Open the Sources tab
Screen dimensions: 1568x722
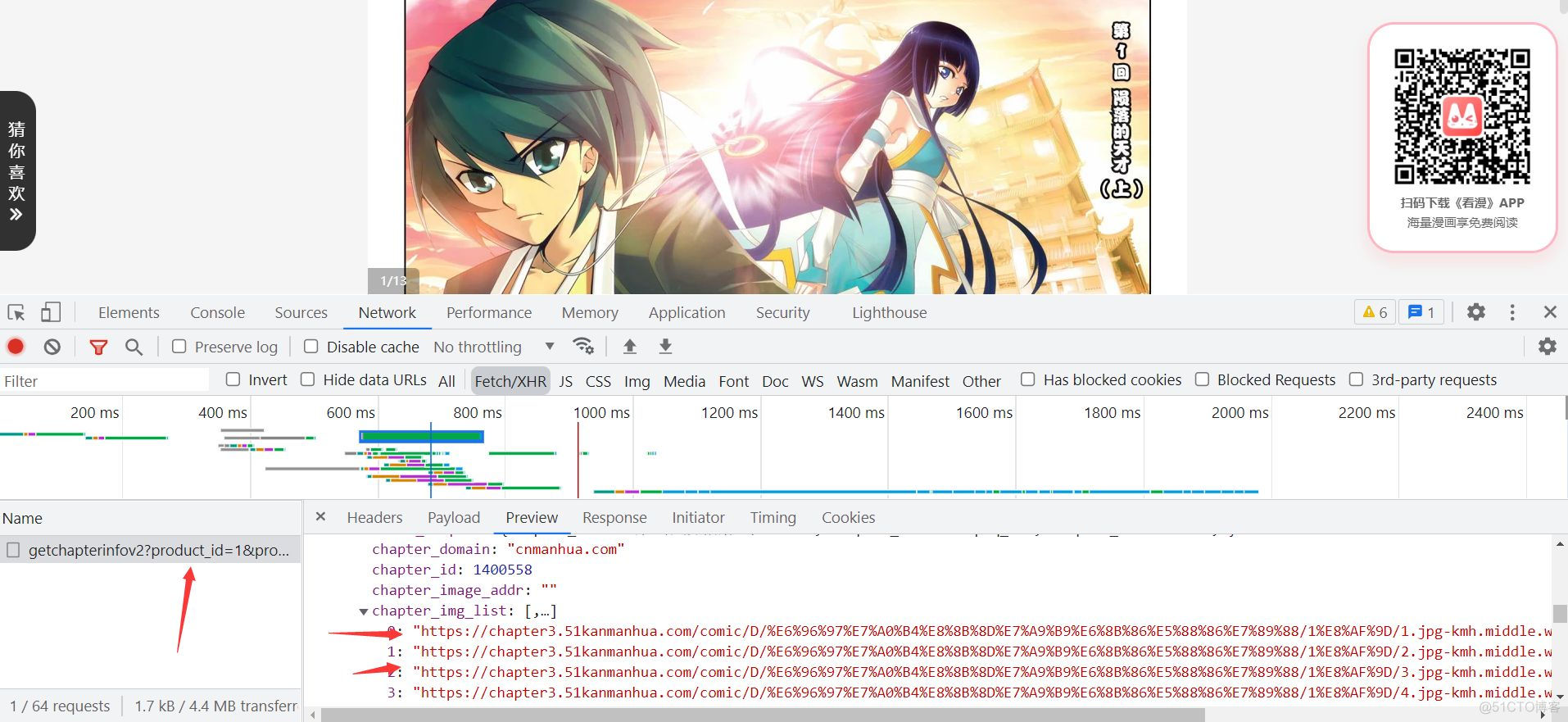pyautogui.click(x=301, y=312)
